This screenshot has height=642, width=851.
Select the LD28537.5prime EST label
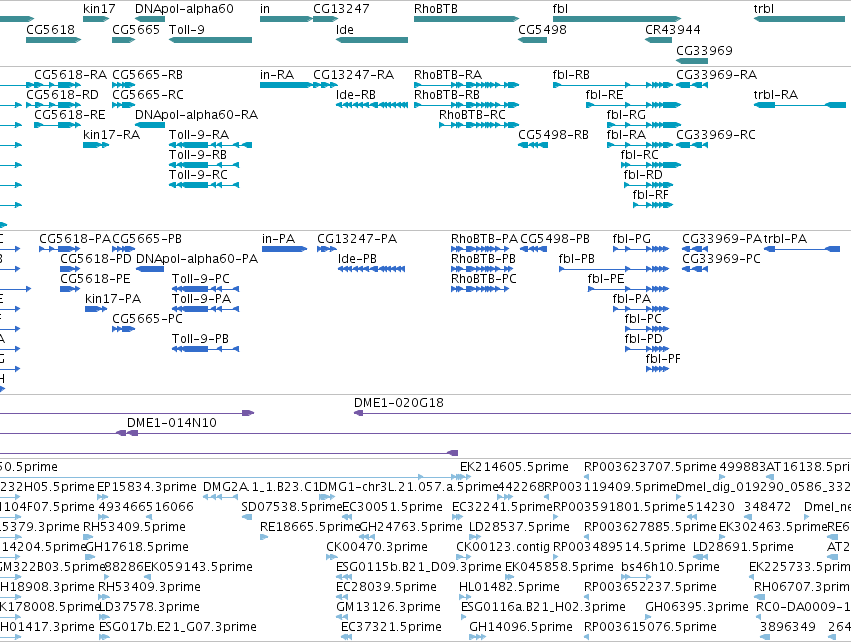pyautogui.click(x=519, y=526)
